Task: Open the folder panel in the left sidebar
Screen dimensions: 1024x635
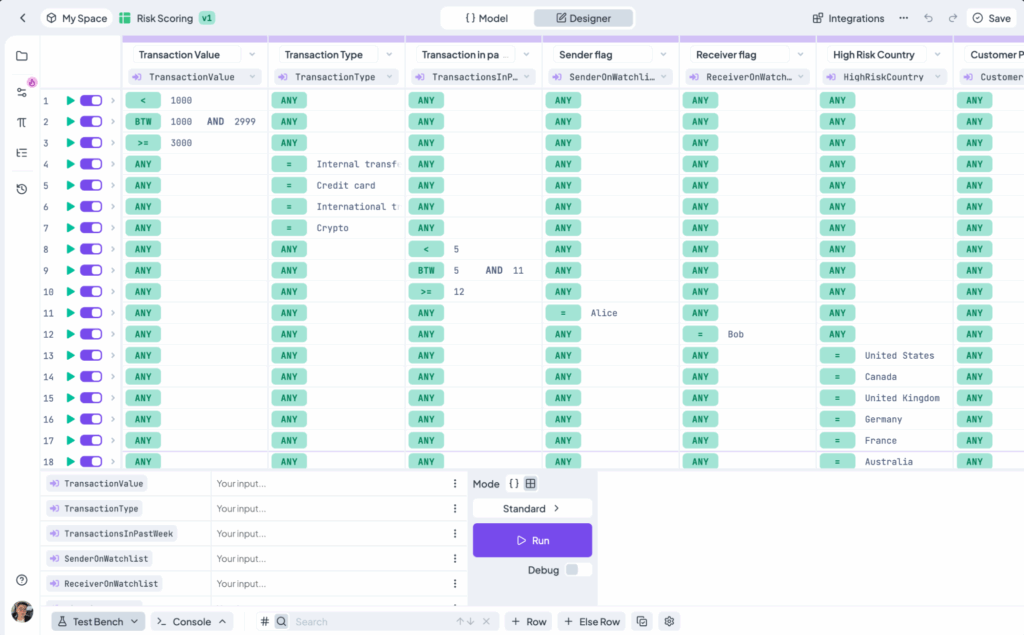Action: click(22, 56)
